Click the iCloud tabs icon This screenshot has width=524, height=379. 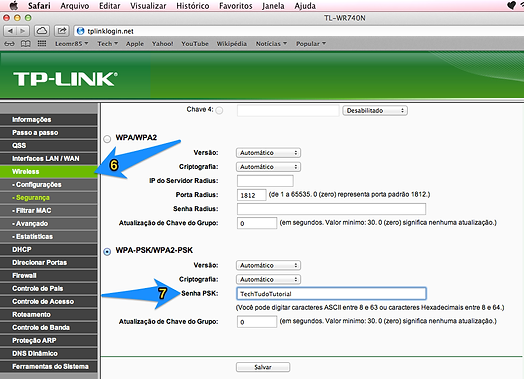pyautogui.click(x=41, y=31)
